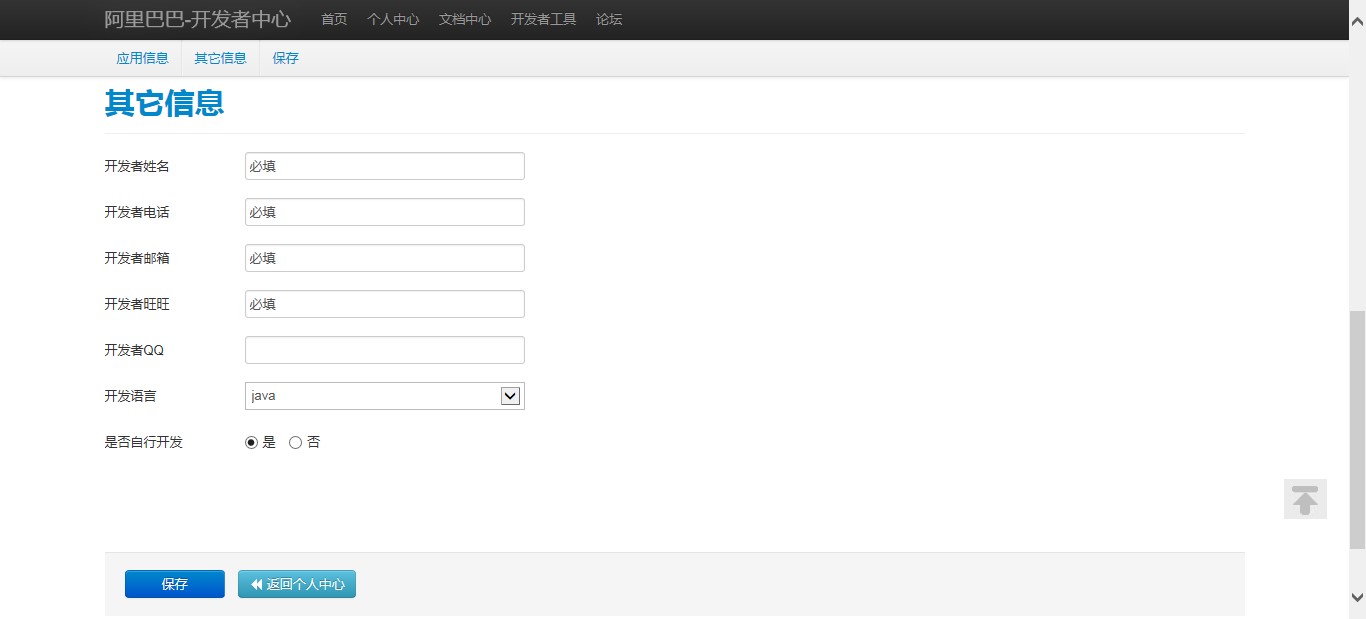Select the 否 radio button
The image size is (1366, 619).
click(x=295, y=442)
